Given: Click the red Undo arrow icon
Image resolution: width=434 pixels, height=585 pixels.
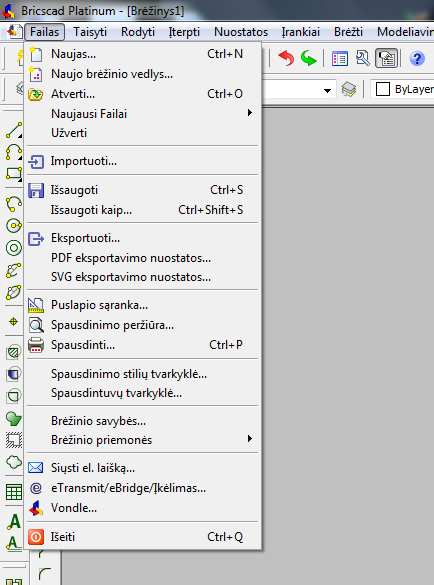Looking at the screenshot, I should pos(286,59).
